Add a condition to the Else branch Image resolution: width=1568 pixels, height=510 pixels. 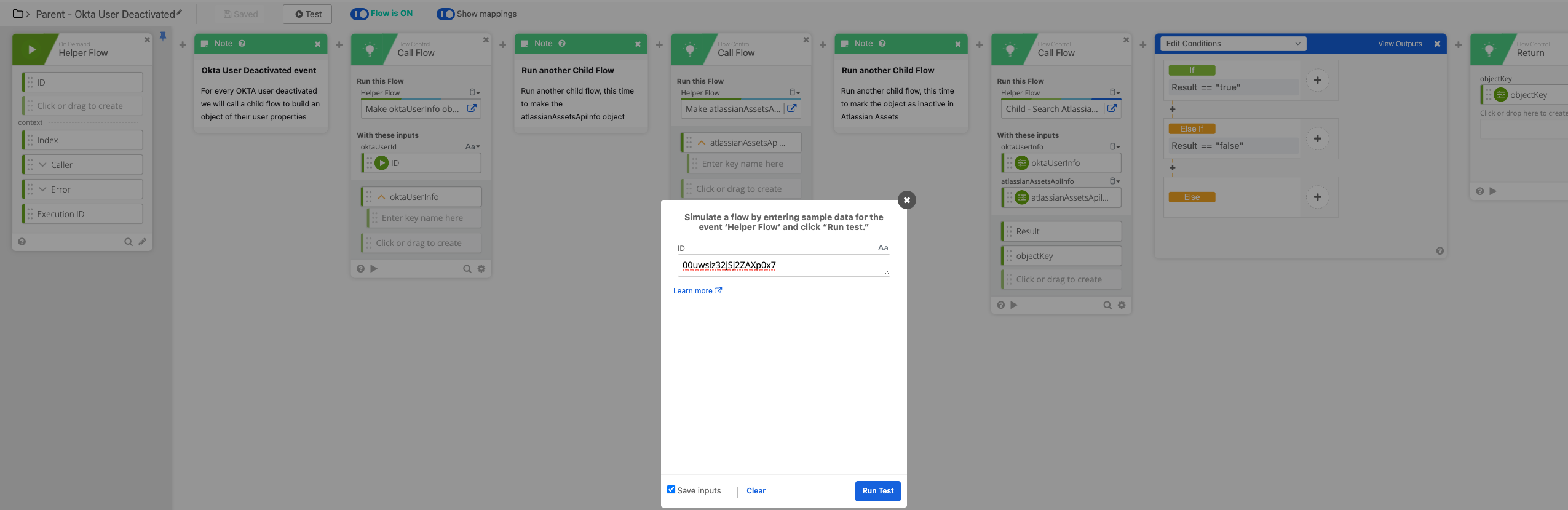click(x=1317, y=197)
